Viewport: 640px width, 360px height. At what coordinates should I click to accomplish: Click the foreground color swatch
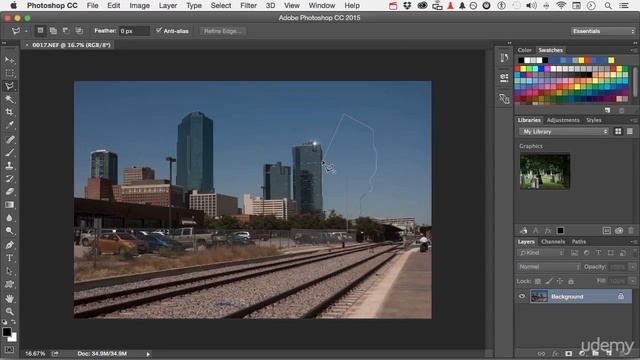[x=7, y=332]
